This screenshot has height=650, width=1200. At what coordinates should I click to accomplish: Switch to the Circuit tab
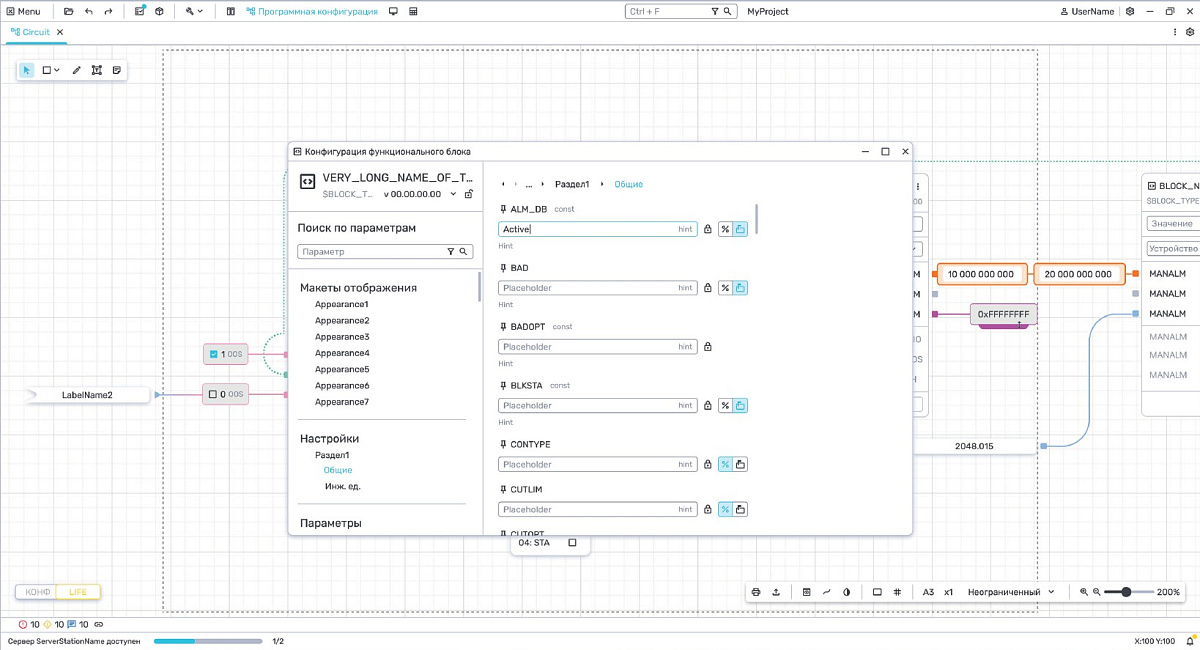coord(35,32)
